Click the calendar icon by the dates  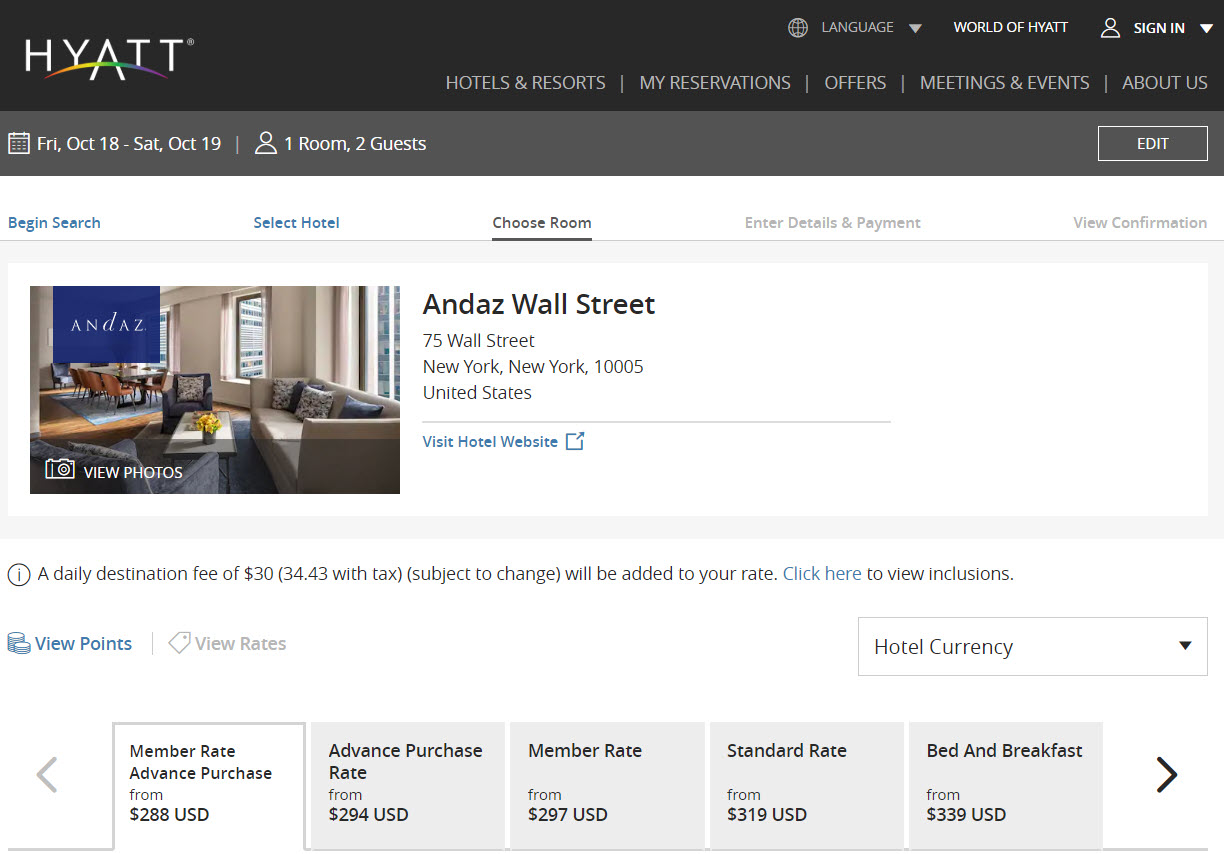(x=19, y=143)
